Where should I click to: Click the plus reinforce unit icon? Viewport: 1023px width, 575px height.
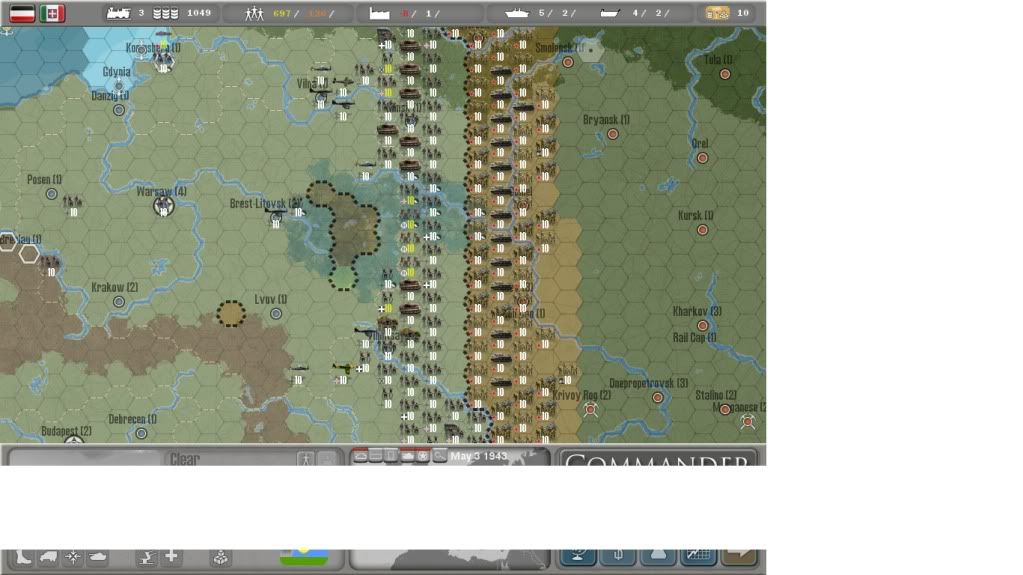pyautogui.click(x=172, y=557)
